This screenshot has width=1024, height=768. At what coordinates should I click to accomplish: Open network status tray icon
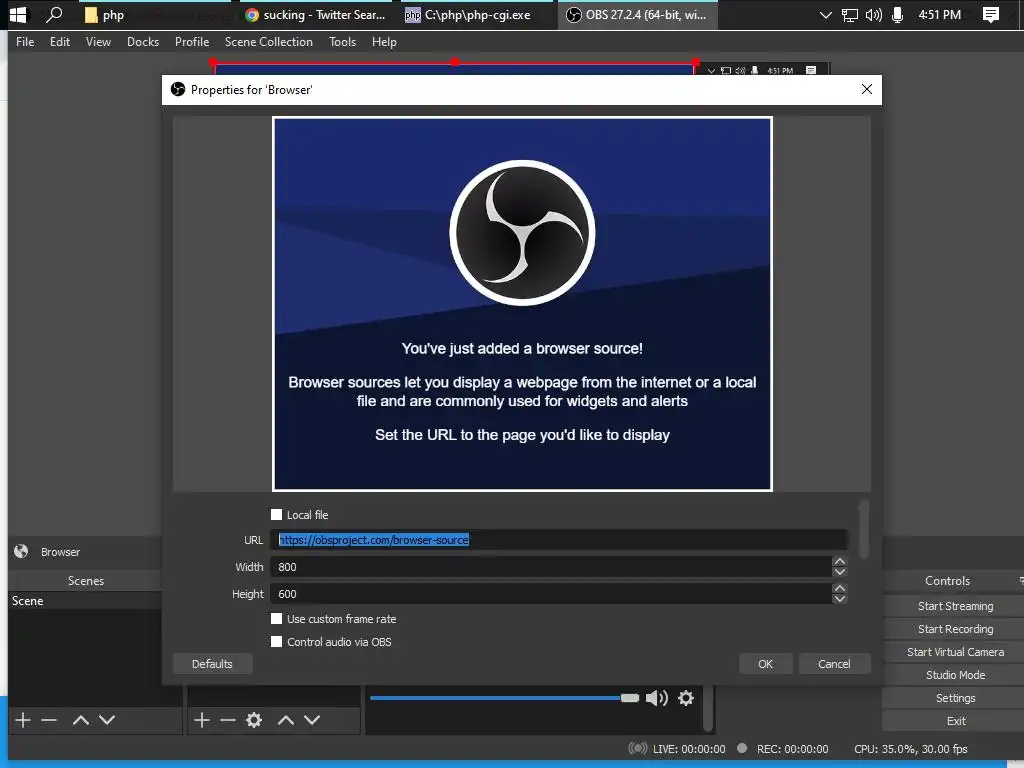pos(850,15)
